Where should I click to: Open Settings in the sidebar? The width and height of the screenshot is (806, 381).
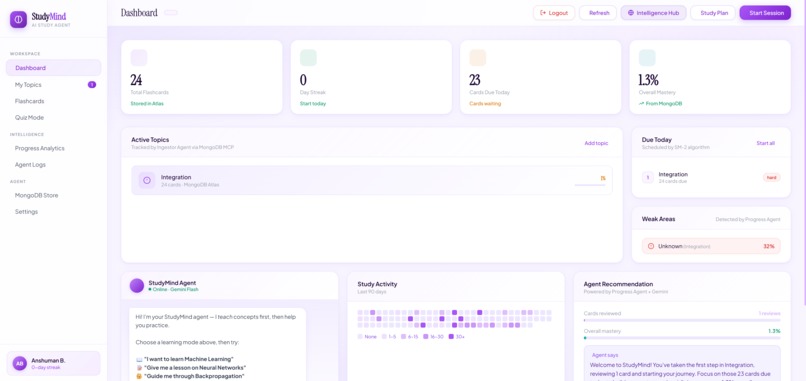[x=53, y=212]
